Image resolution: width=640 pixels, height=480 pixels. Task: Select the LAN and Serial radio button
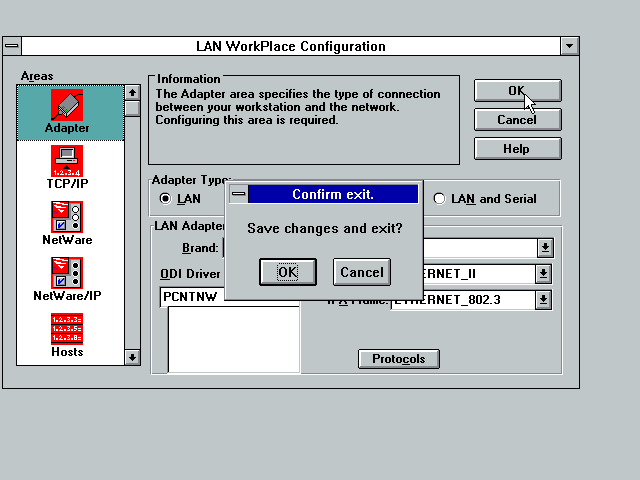pyautogui.click(x=439, y=199)
